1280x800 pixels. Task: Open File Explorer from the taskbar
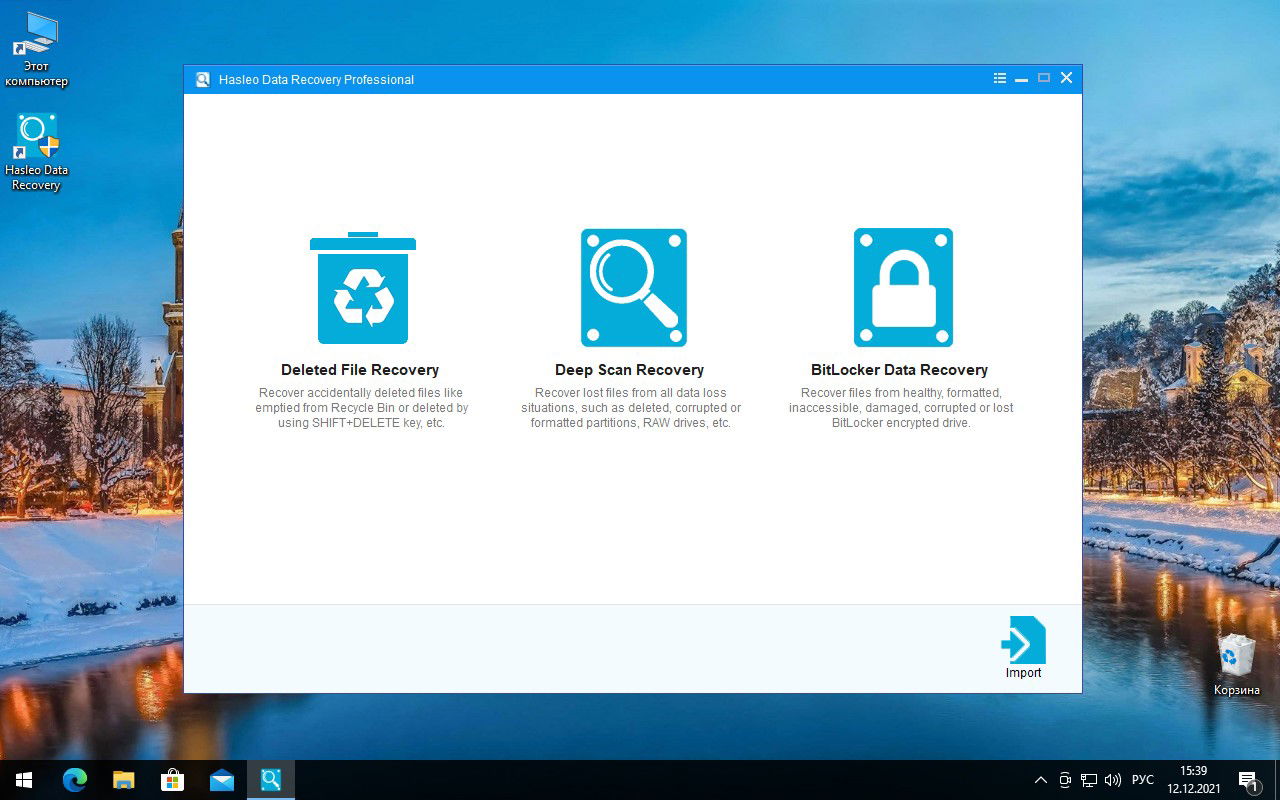click(123, 780)
